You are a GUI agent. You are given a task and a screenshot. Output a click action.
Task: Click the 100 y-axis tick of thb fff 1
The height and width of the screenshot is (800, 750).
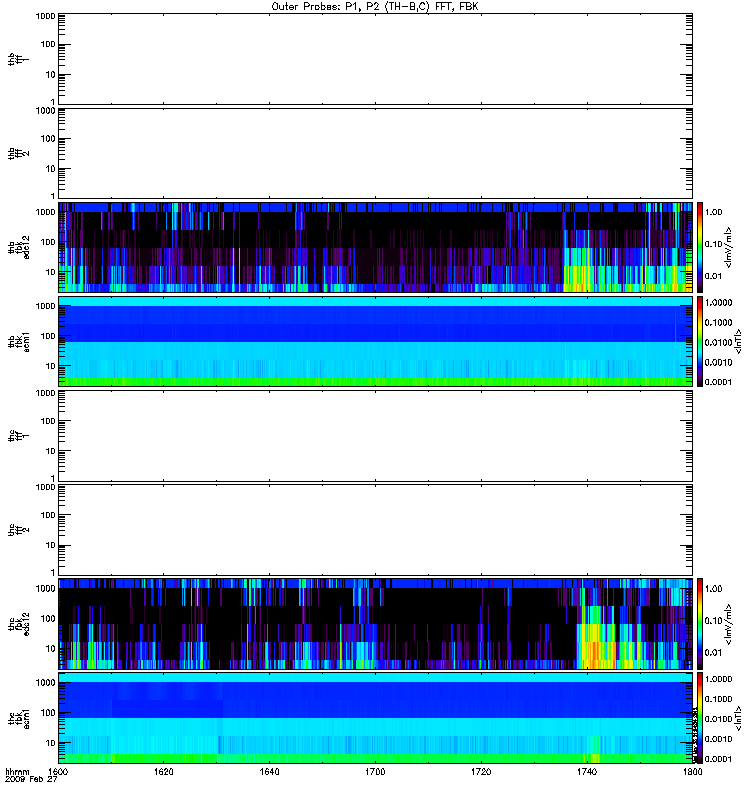(48, 44)
